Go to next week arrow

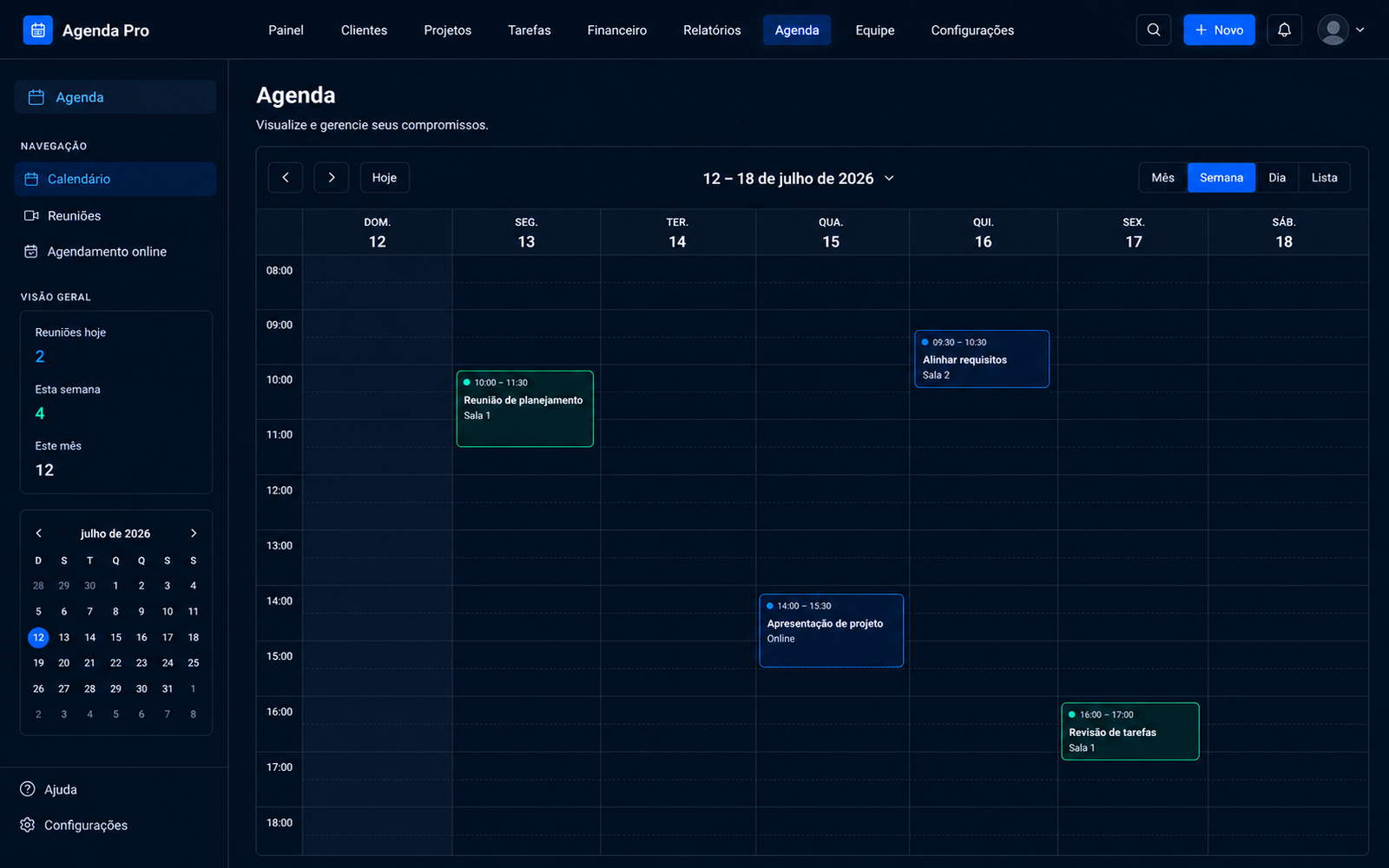[331, 177]
